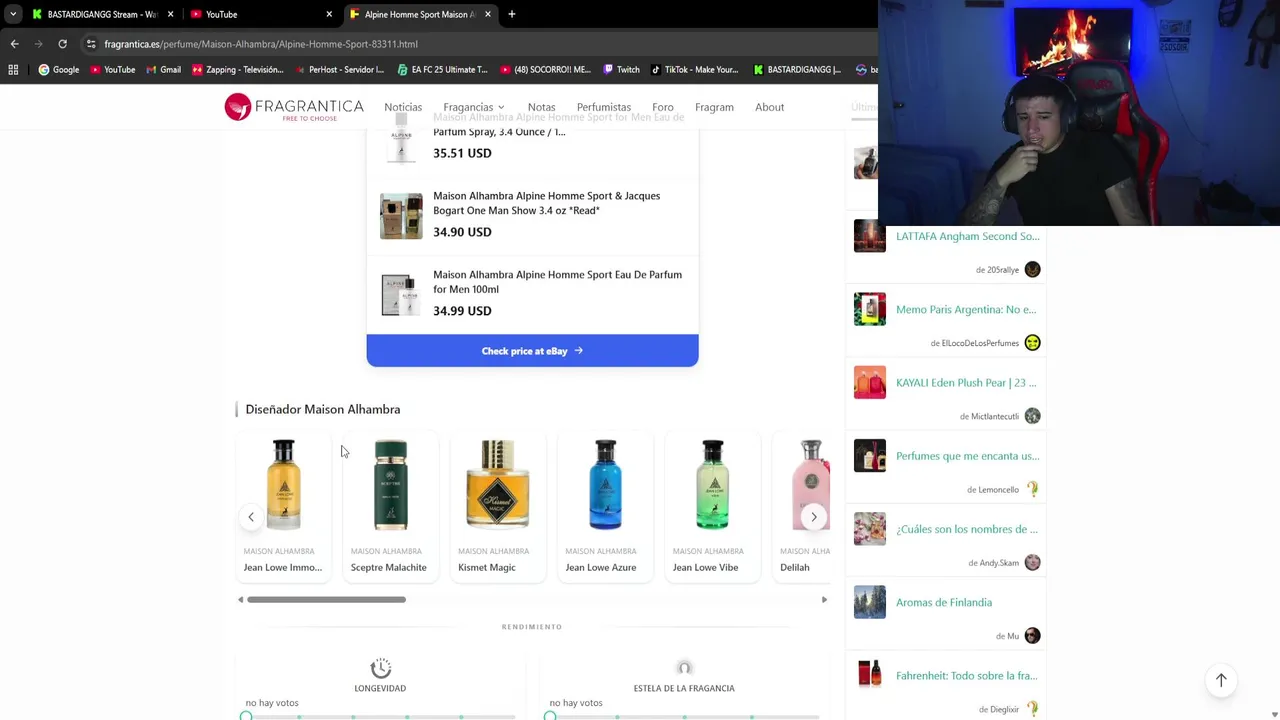Click the Longevidad vote slider
This screenshot has width=1280, height=720.
(x=380, y=716)
